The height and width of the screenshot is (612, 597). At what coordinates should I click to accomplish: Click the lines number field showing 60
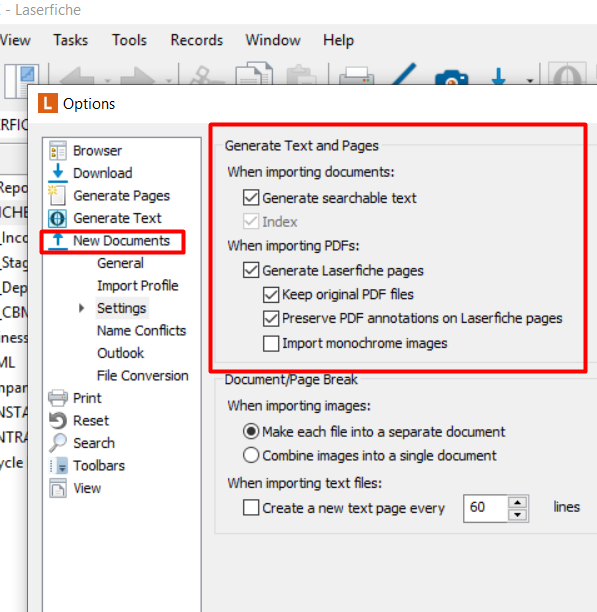click(485, 508)
